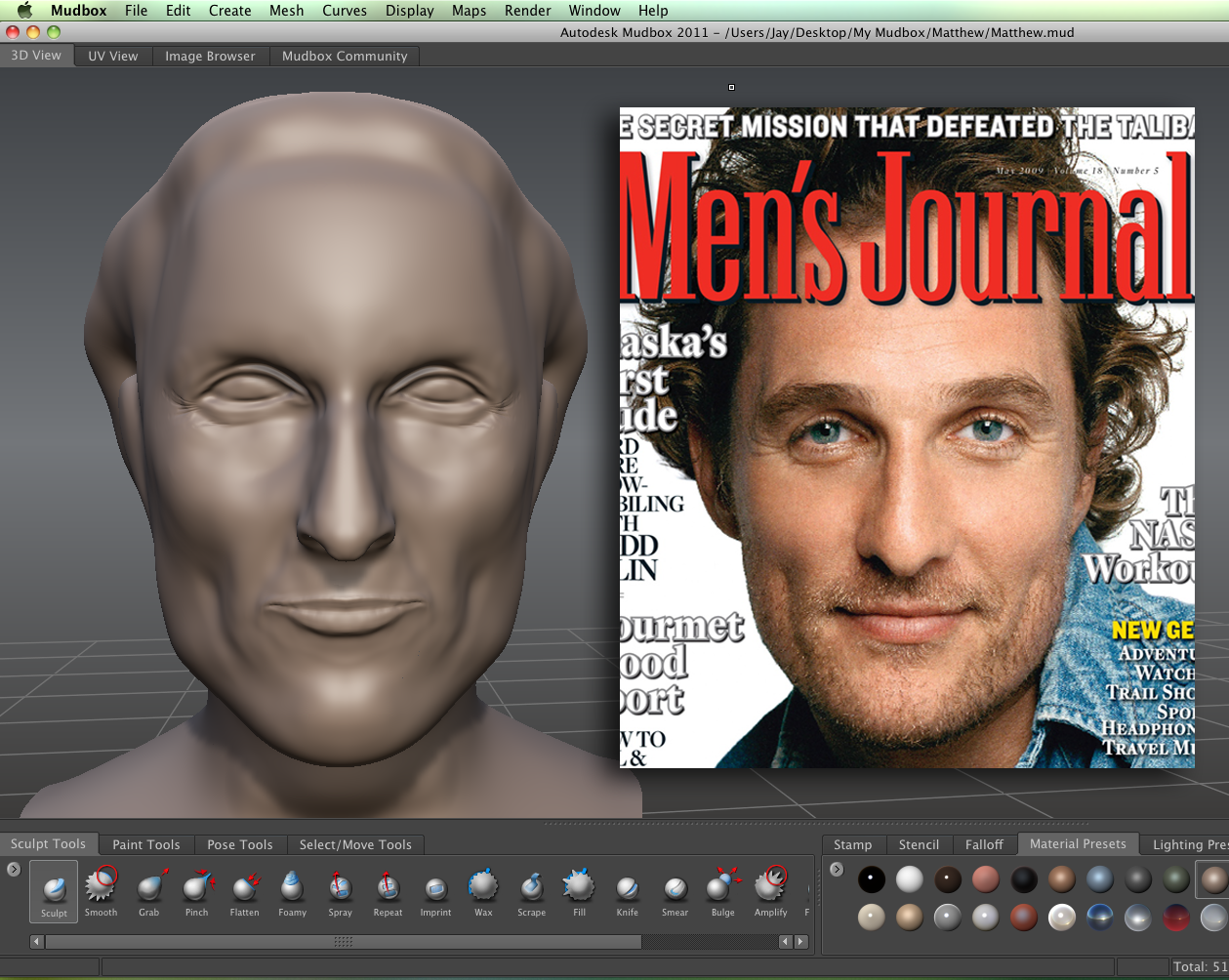Open the Curves menu
The image size is (1229, 980).
(x=345, y=11)
